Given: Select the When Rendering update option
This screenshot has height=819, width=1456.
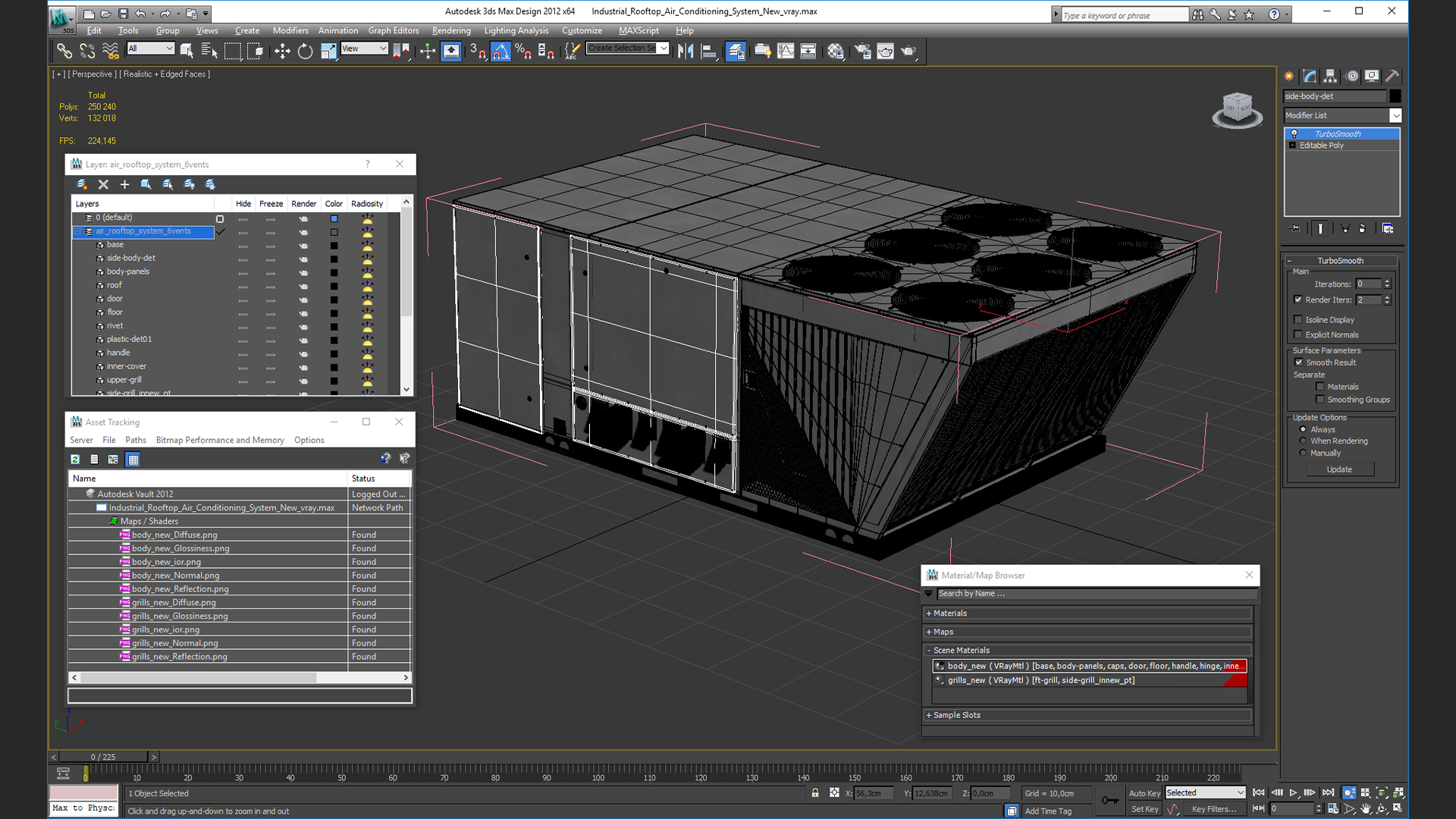Looking at the screenshot, I should 1304,441.
